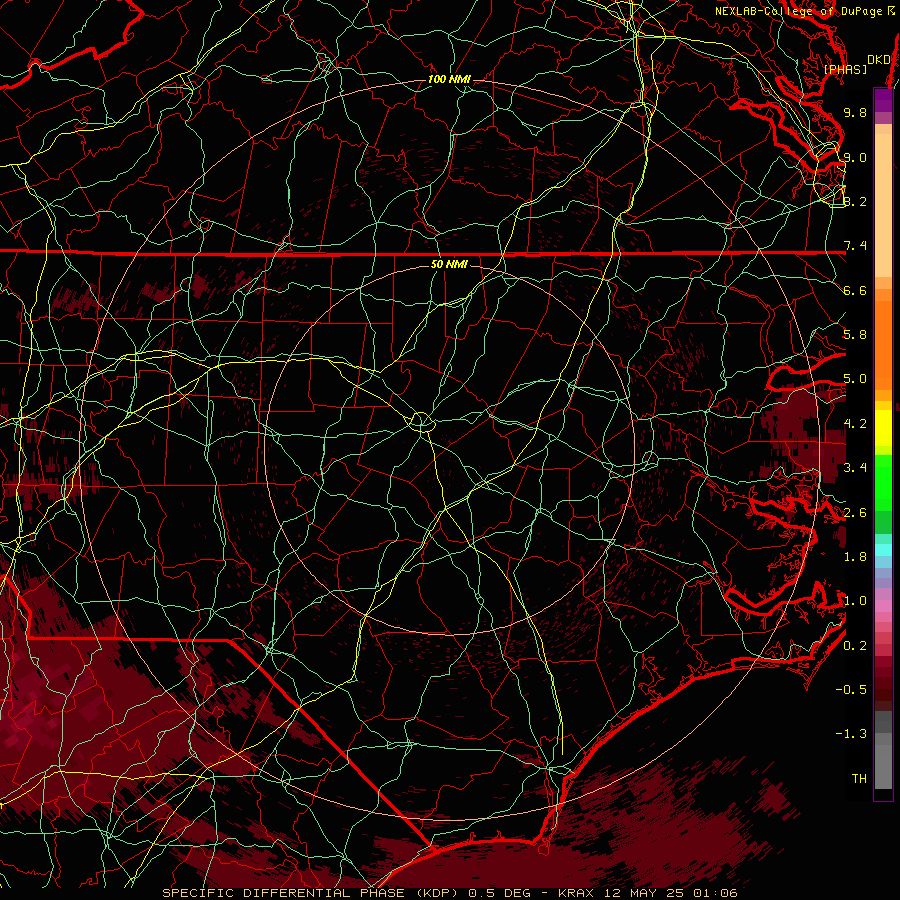Pick the pink band on the color scale
Viewport: 900px width, 900px height.
click(x=883, y=606)
